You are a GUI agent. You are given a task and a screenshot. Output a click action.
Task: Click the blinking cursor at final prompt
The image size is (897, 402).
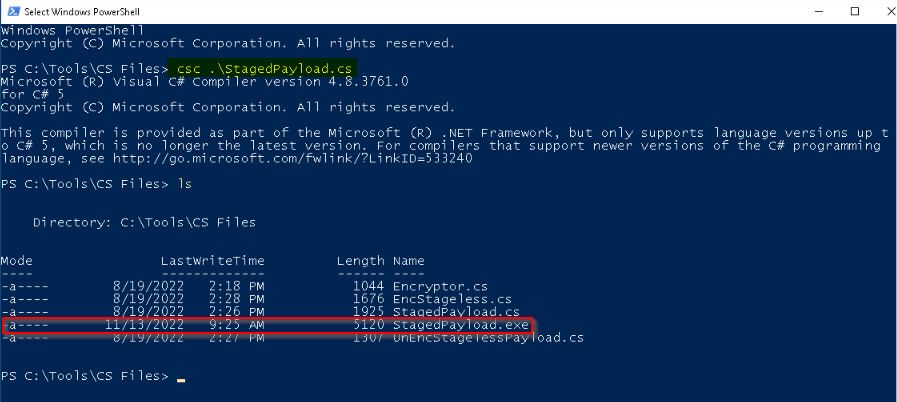[x=181, y=380]
